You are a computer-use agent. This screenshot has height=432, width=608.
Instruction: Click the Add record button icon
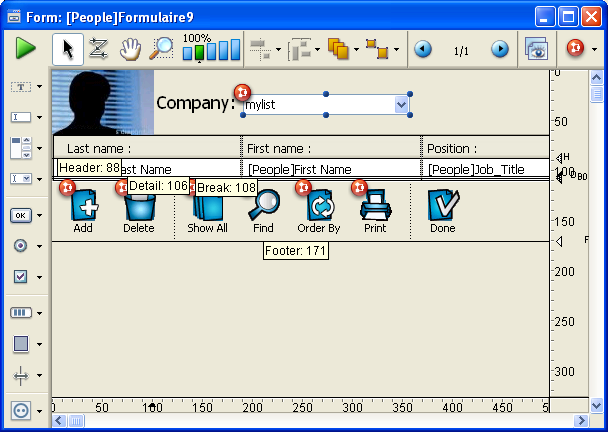[x=84, y=205]
